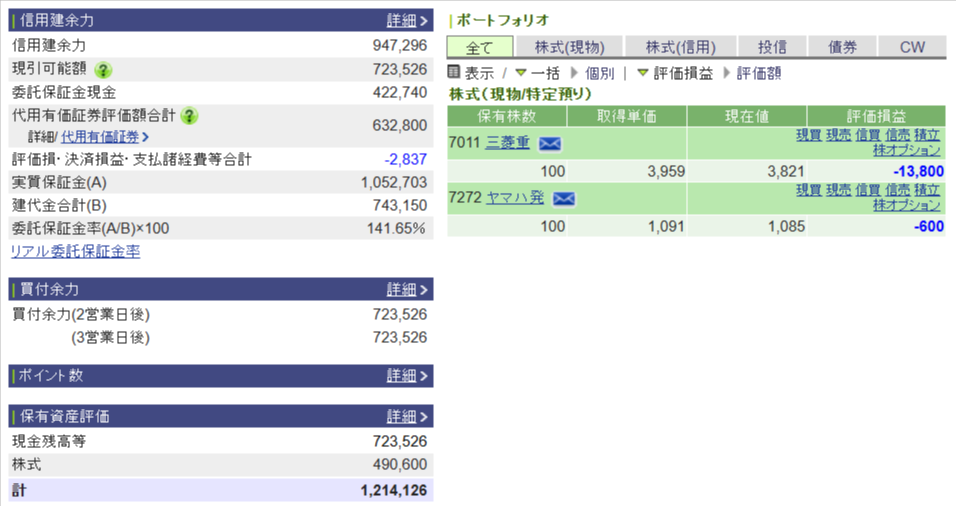Click 信買 for 7011 三菱重
This screenshot has height=506, width=956.
coord(868,135)
